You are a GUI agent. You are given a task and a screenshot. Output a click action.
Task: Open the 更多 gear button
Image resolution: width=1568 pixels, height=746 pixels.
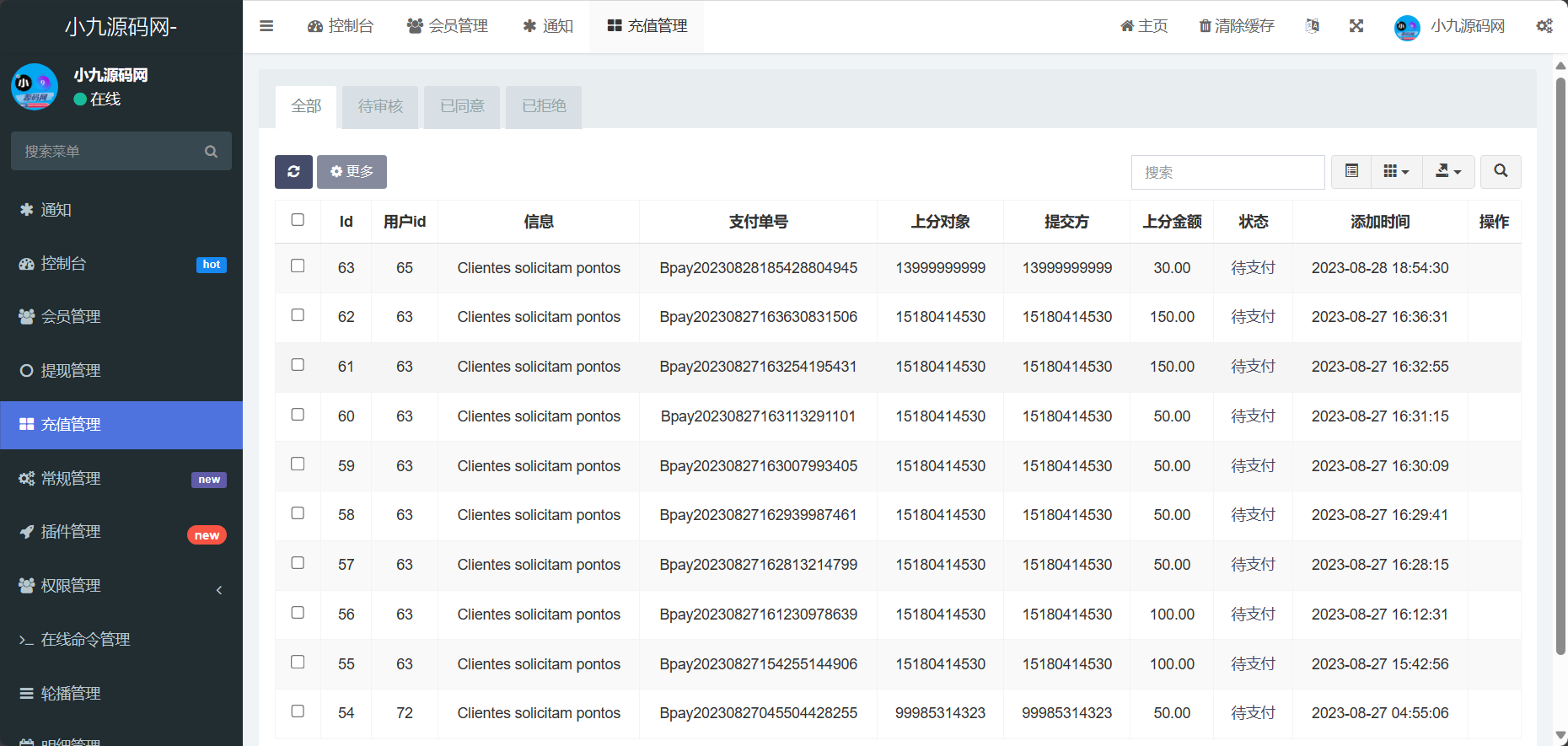tap(352, 172)
